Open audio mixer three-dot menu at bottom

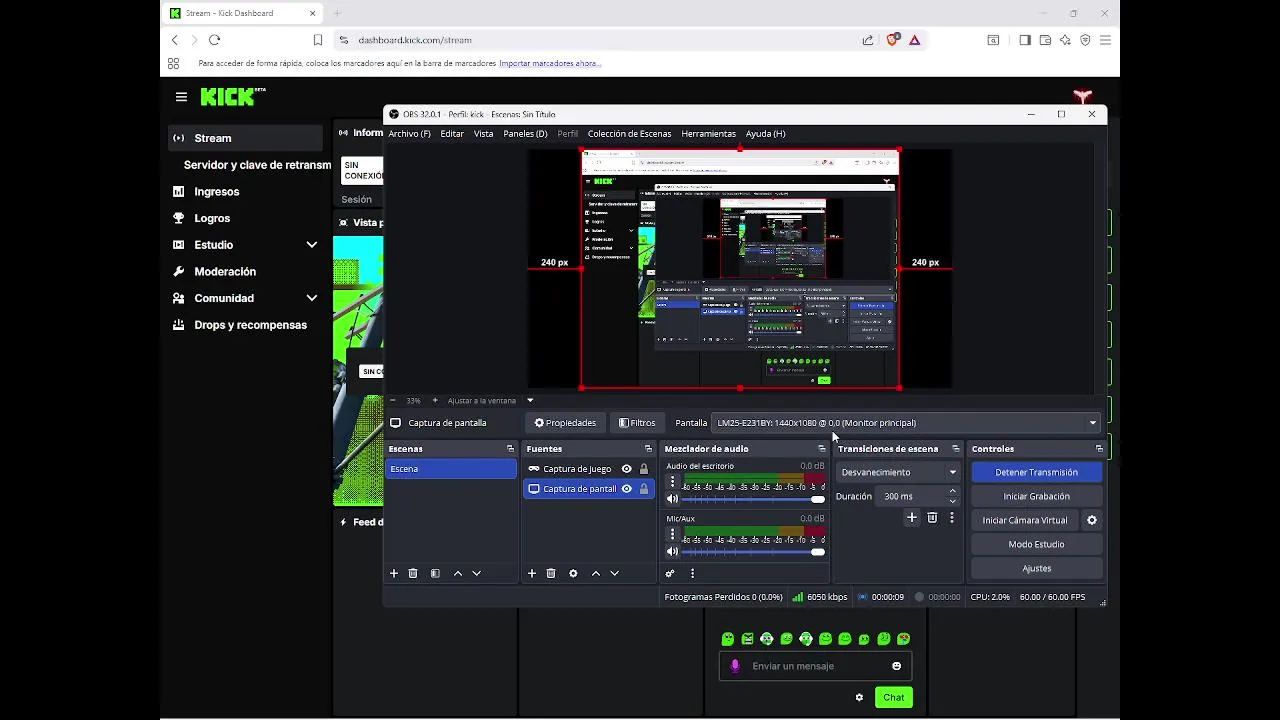pos(692,573)
